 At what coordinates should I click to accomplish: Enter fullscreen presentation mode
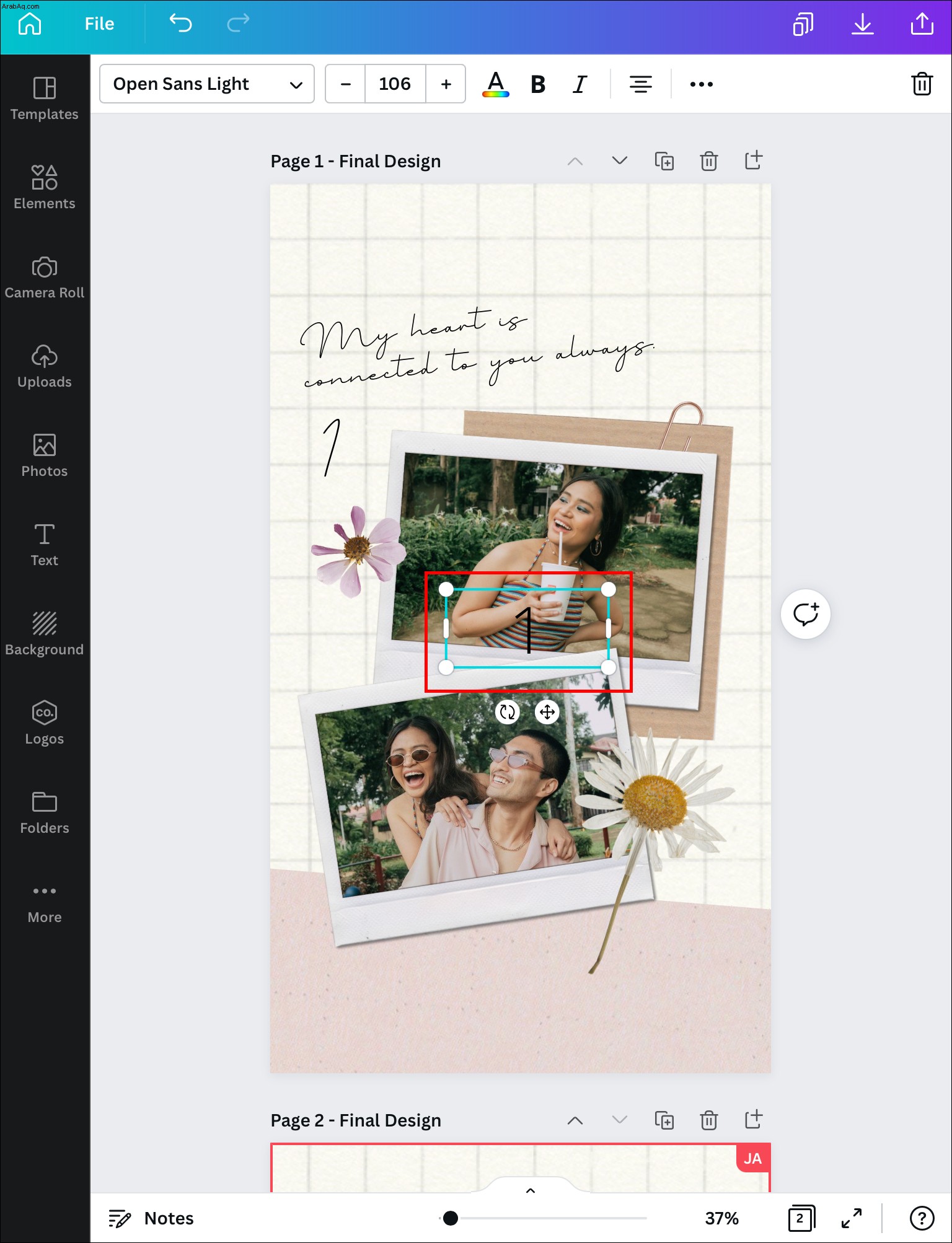pyautogui.click(x=852, y=1218)
